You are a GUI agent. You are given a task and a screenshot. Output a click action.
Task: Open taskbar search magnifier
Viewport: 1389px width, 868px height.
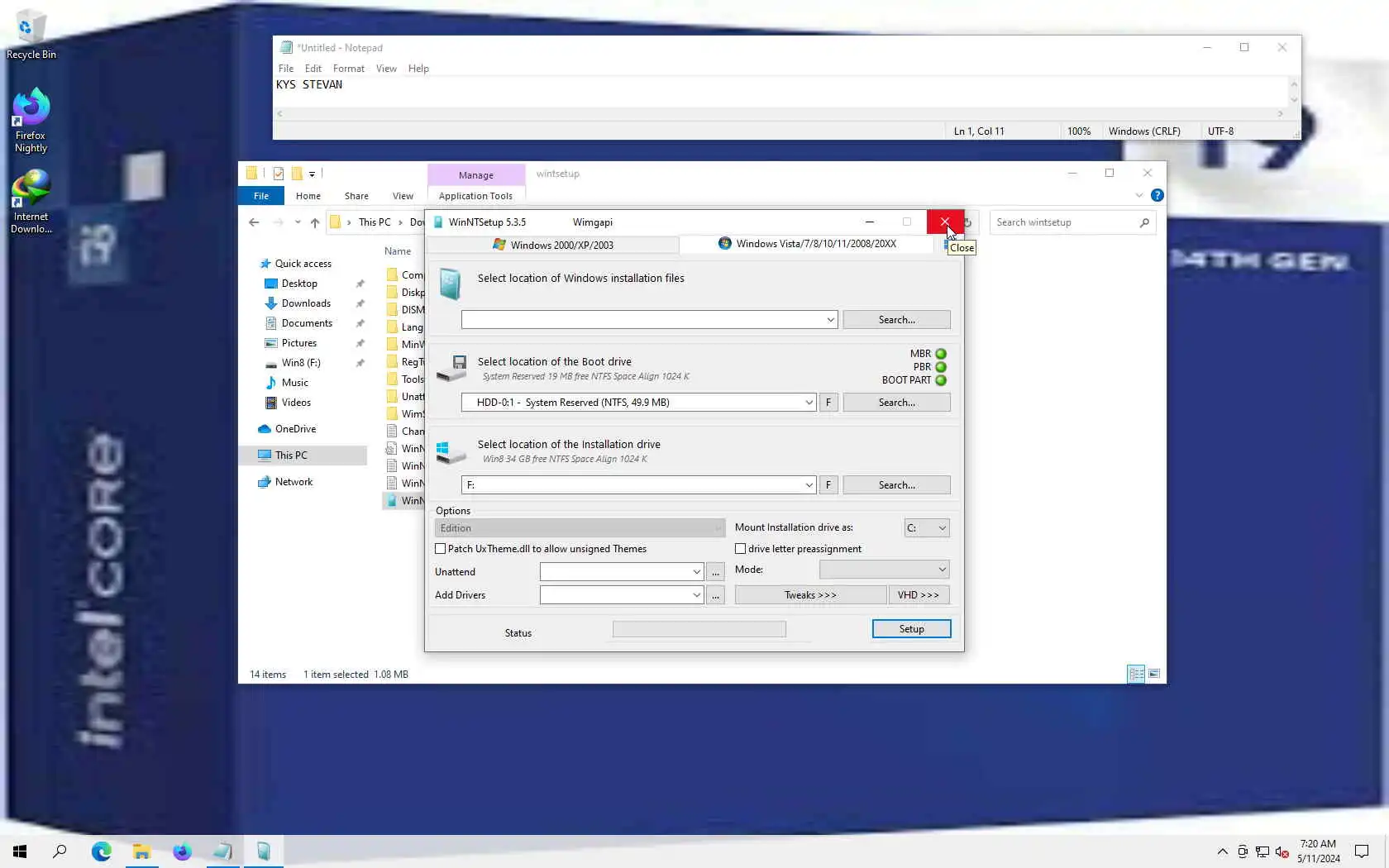(x=60, y=851)
